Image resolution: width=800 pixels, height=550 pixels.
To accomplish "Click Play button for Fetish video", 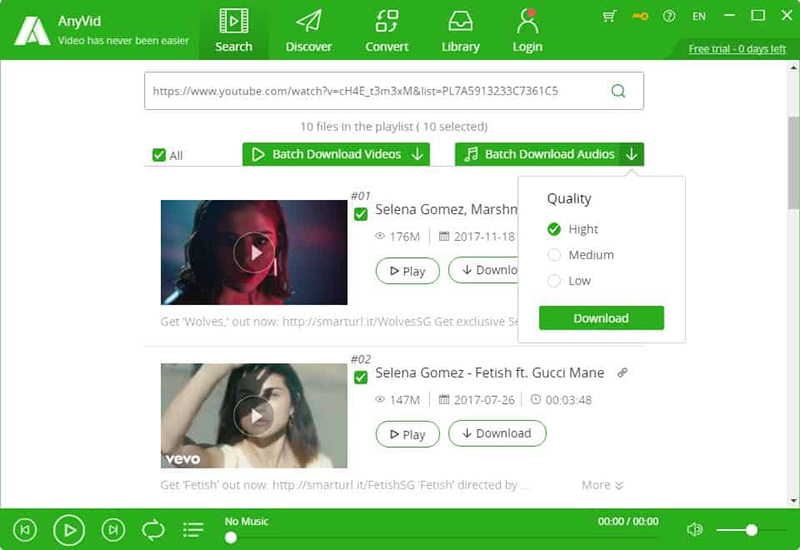I will point(408,434).
